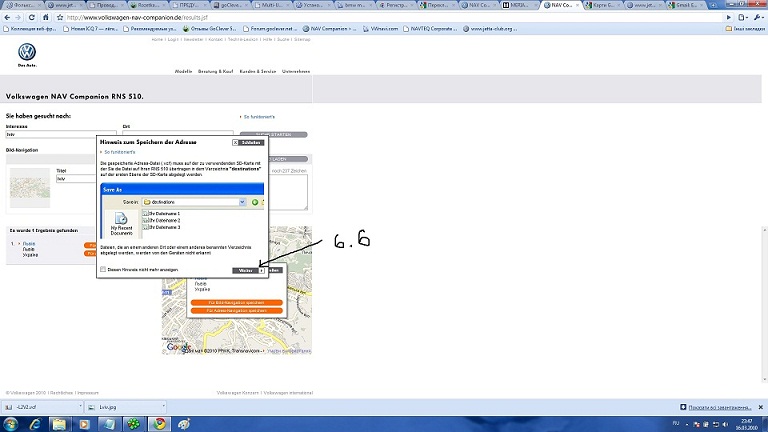
Task: Click the 'Weiter' button in the dialog
Action: click(x=249, y=270)
